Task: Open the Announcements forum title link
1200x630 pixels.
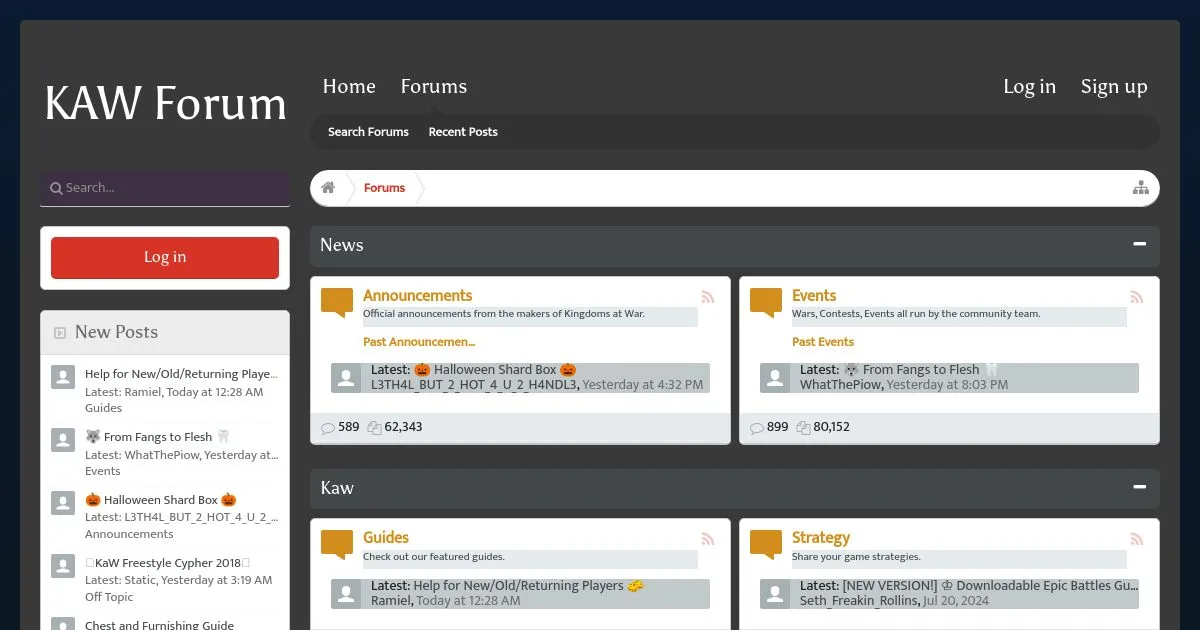Action: click(417, 296)
